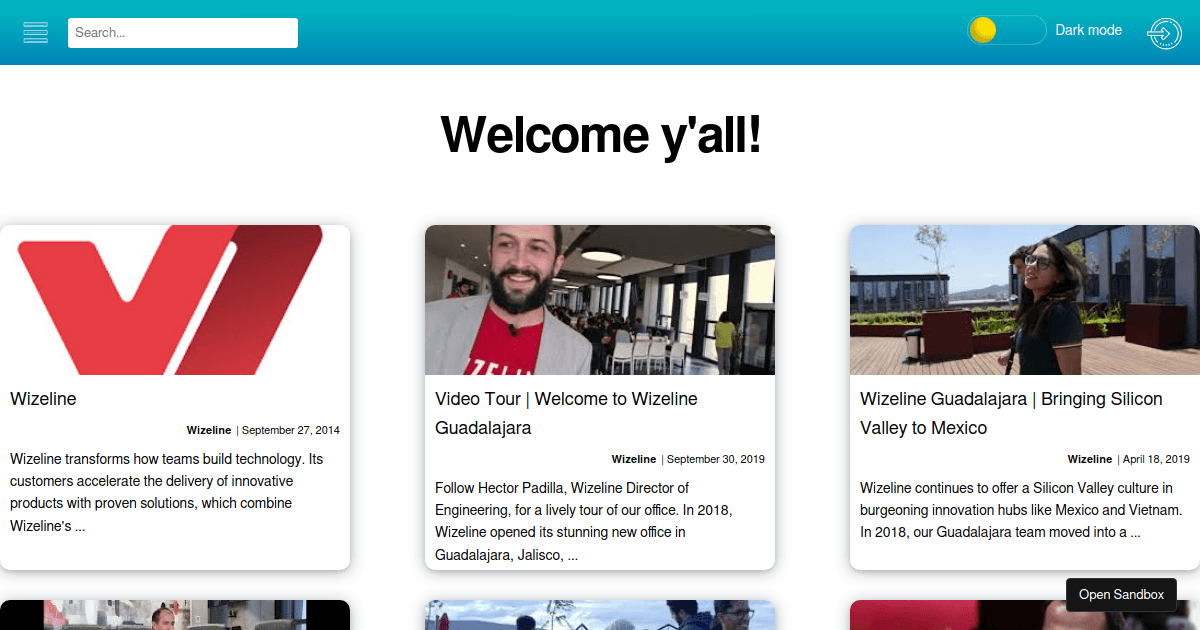The height and width of the screenshot is (630, 1200).
Task: Click the "September 30, 2019" date text
Action: click(716, 460)
